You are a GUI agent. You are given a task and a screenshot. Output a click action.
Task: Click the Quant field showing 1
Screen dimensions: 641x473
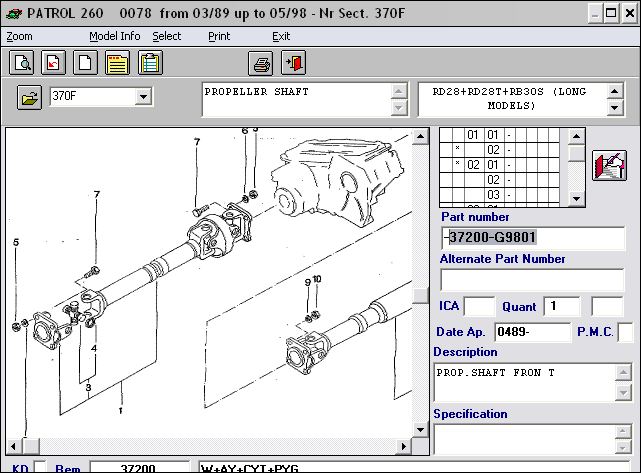(x=562, y=307)
